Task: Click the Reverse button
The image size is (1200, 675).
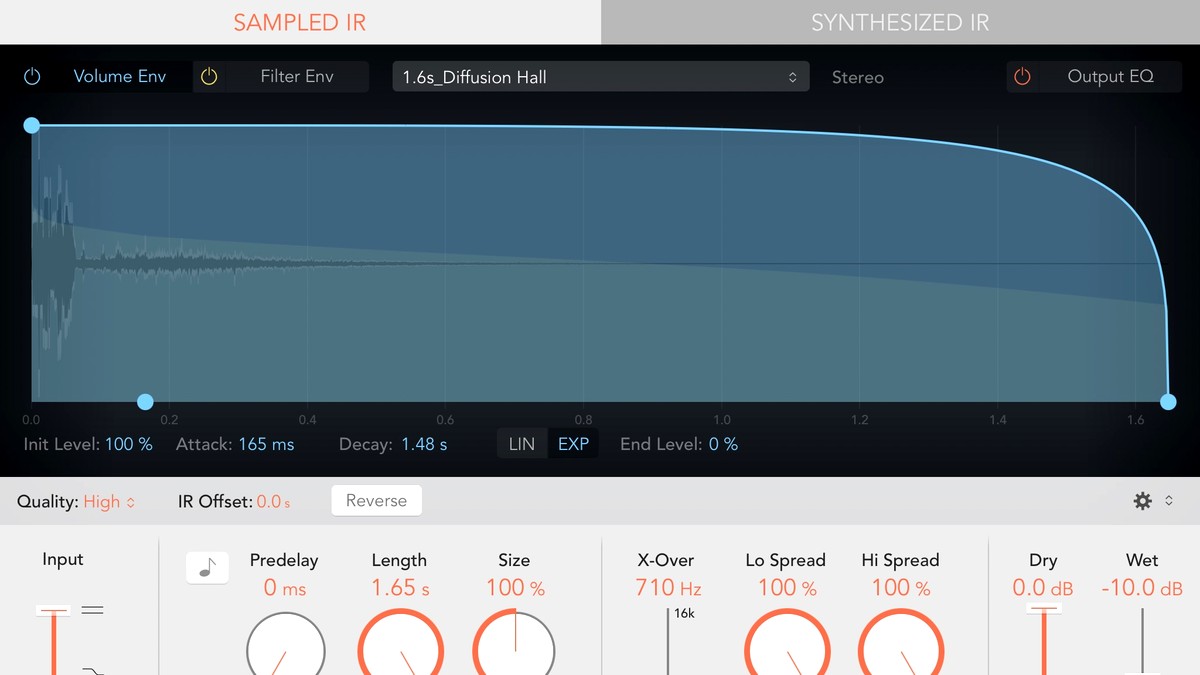Action: pyautogui.click(x=376, y=500)
